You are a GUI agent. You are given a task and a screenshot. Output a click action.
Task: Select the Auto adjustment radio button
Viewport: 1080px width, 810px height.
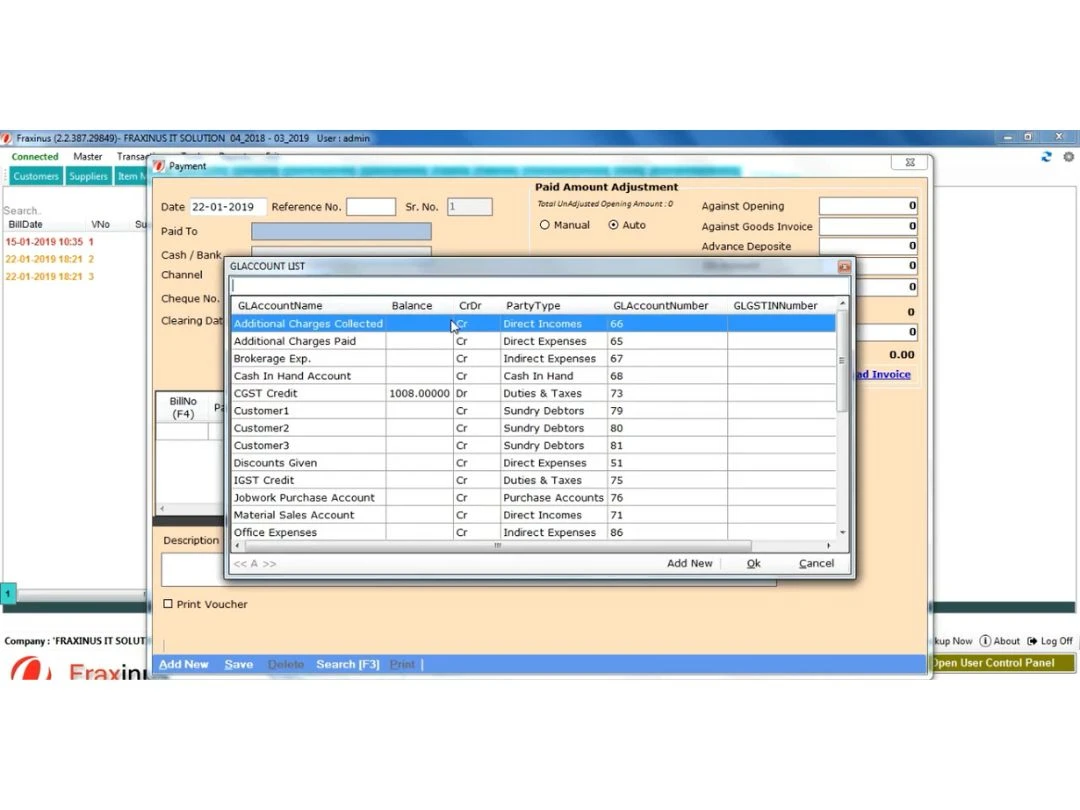pyautogui.click(x=614, y=225)
